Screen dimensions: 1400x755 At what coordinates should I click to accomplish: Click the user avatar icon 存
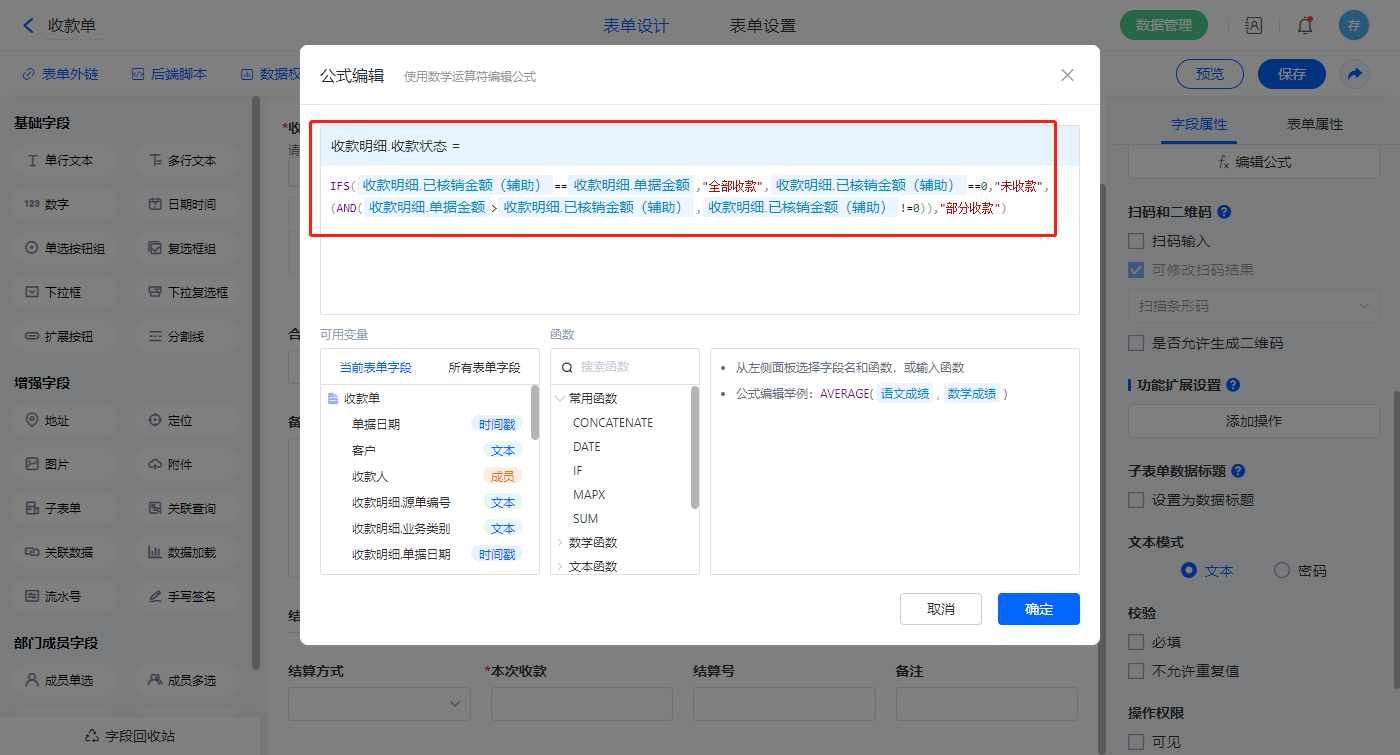coord(1353,26)
